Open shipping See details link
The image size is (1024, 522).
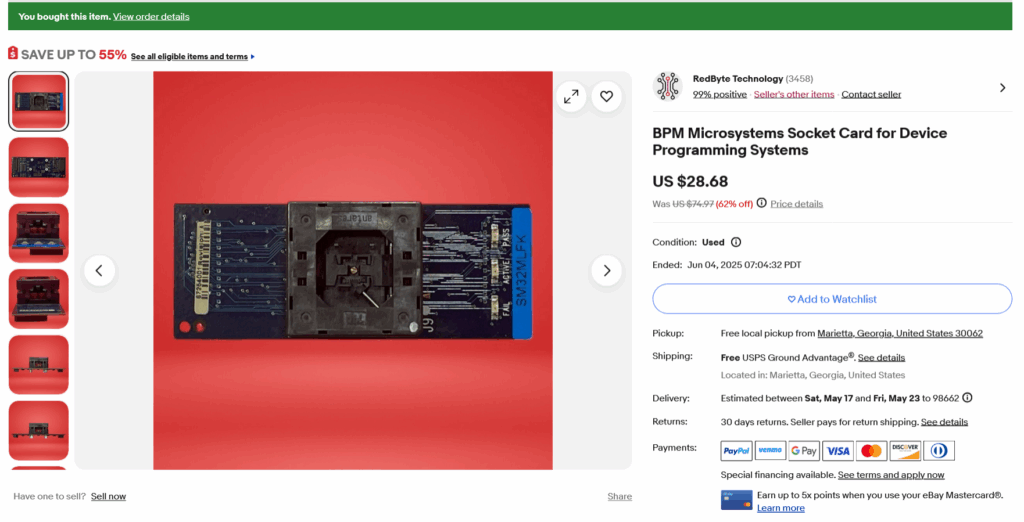tap(882, 357)
